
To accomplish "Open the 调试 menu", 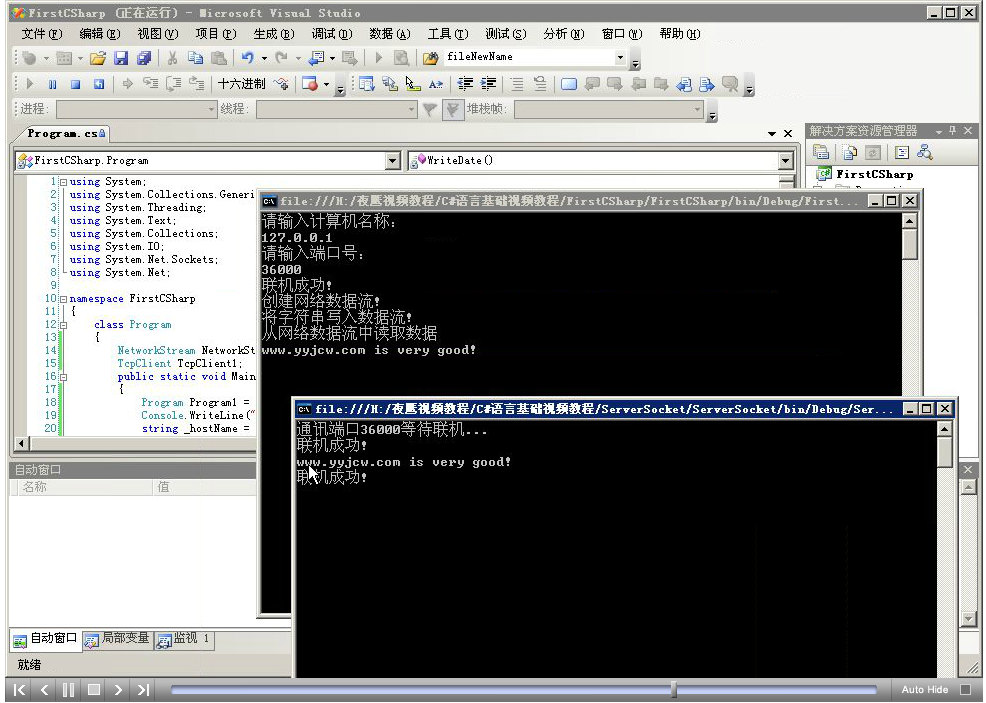I will coord(332,34).
